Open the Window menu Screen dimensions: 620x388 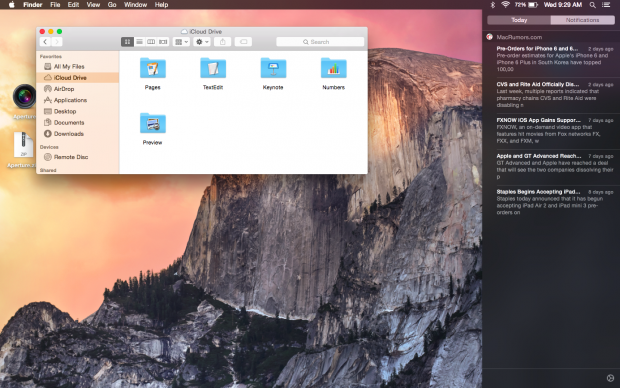tap(136, 5)
